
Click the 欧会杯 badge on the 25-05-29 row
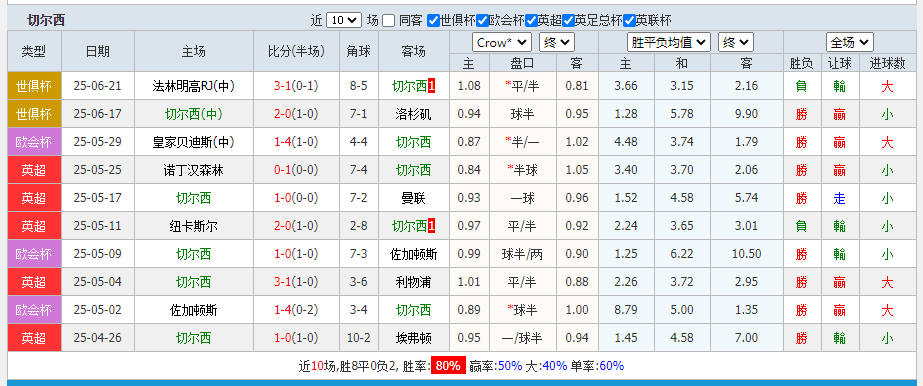34,142
